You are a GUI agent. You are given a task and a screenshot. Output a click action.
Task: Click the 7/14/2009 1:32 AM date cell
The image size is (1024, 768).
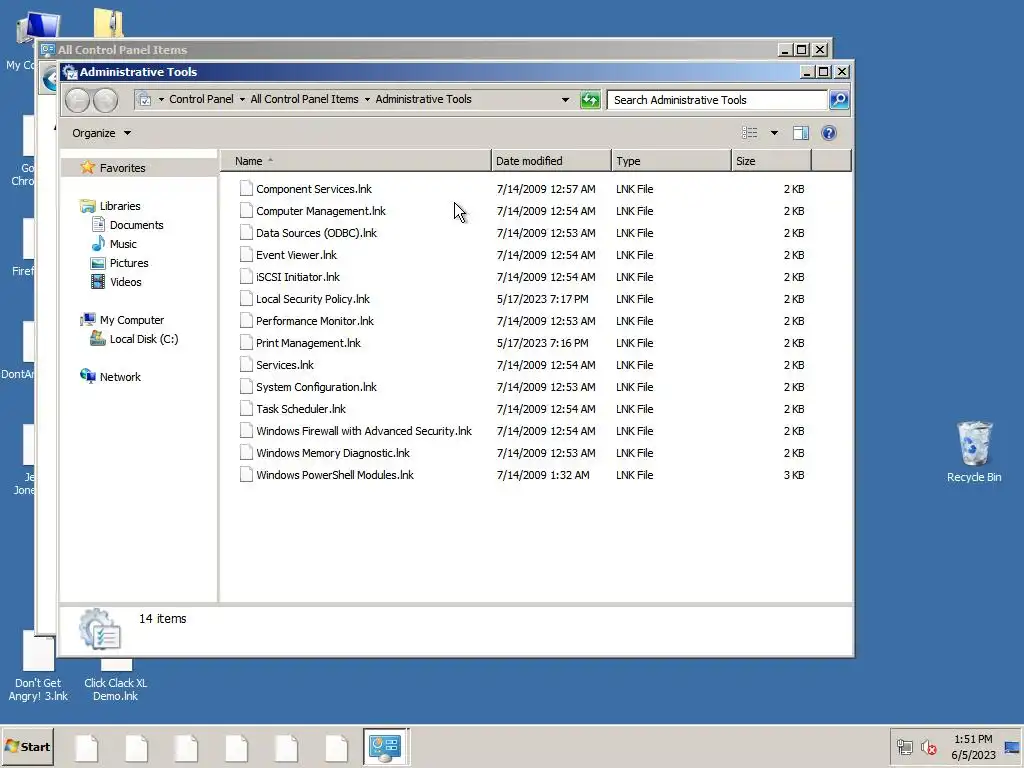543,475
